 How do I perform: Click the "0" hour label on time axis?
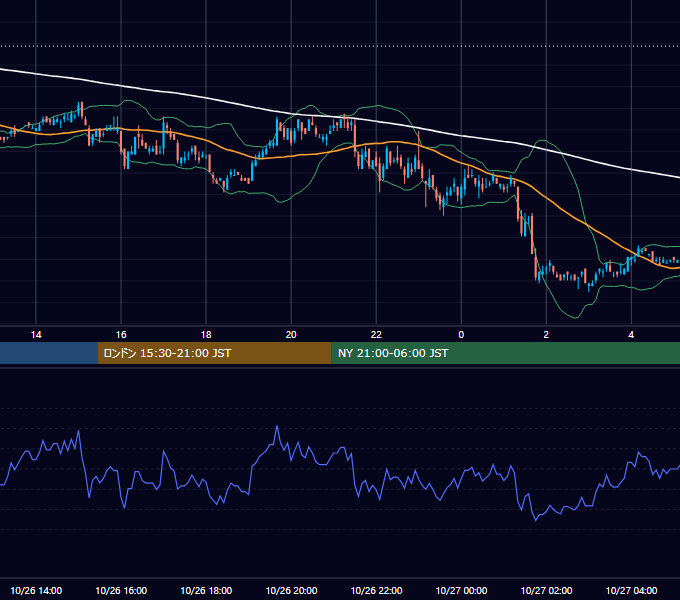point(461,335)
